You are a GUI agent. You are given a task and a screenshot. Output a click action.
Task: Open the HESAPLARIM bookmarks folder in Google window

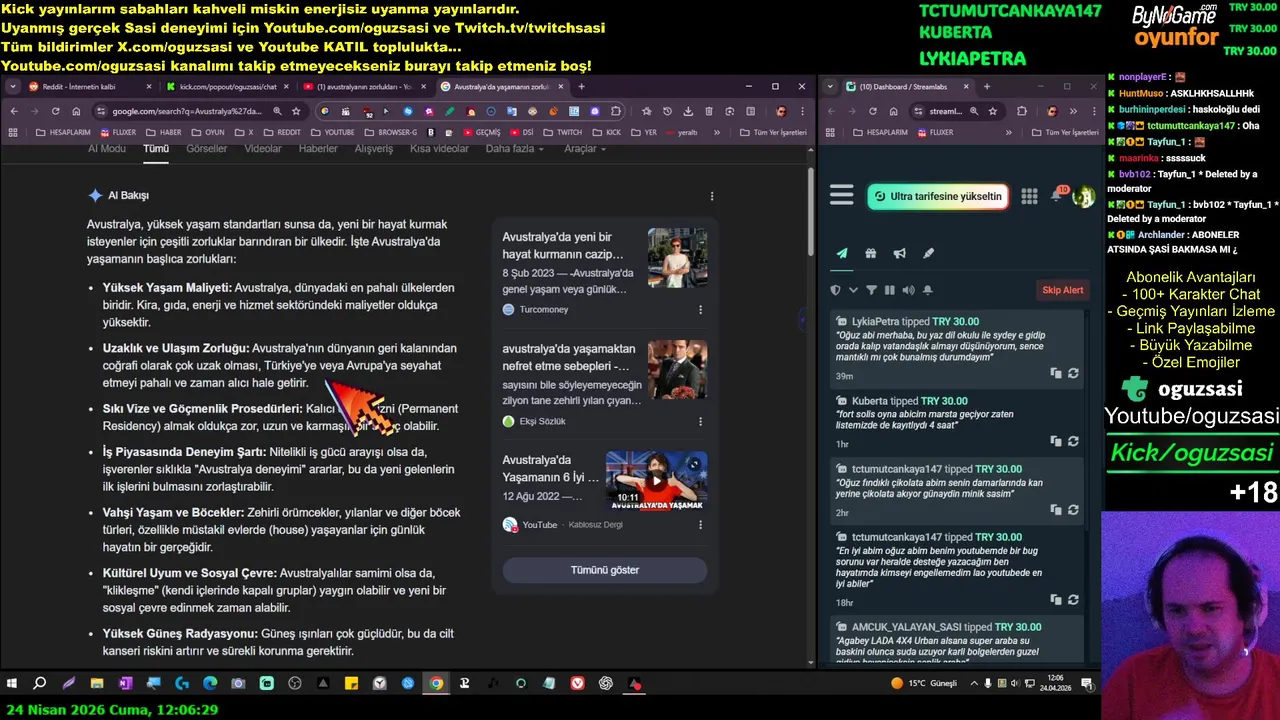coord(63,132)
